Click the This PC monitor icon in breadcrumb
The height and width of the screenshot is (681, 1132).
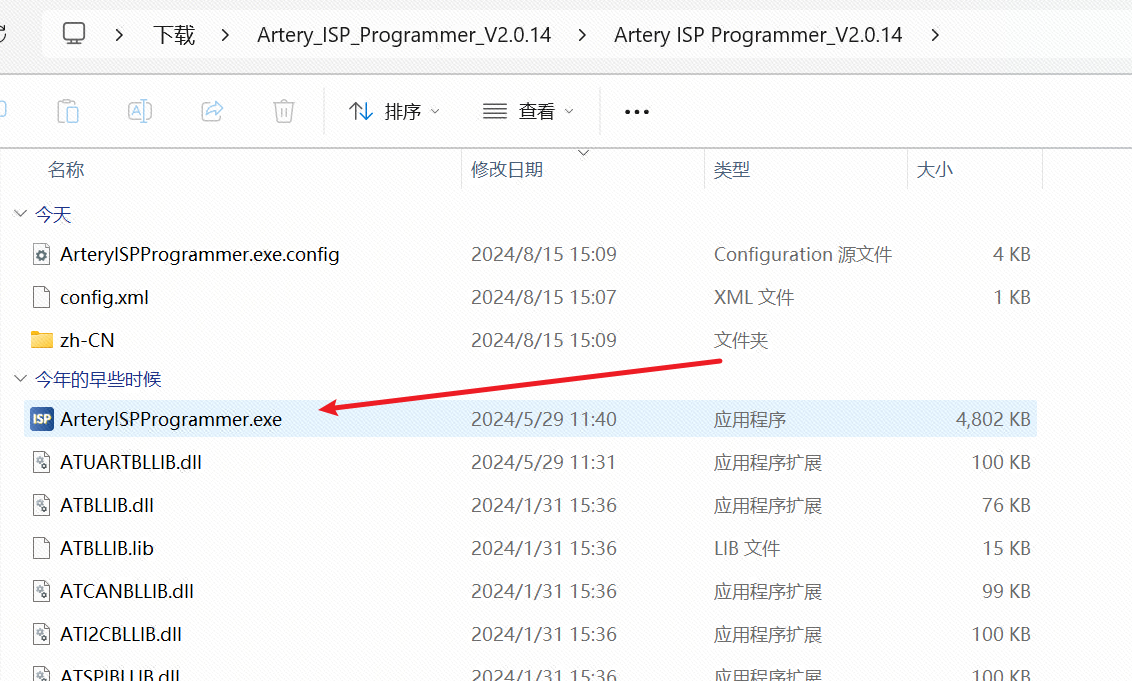74,34
